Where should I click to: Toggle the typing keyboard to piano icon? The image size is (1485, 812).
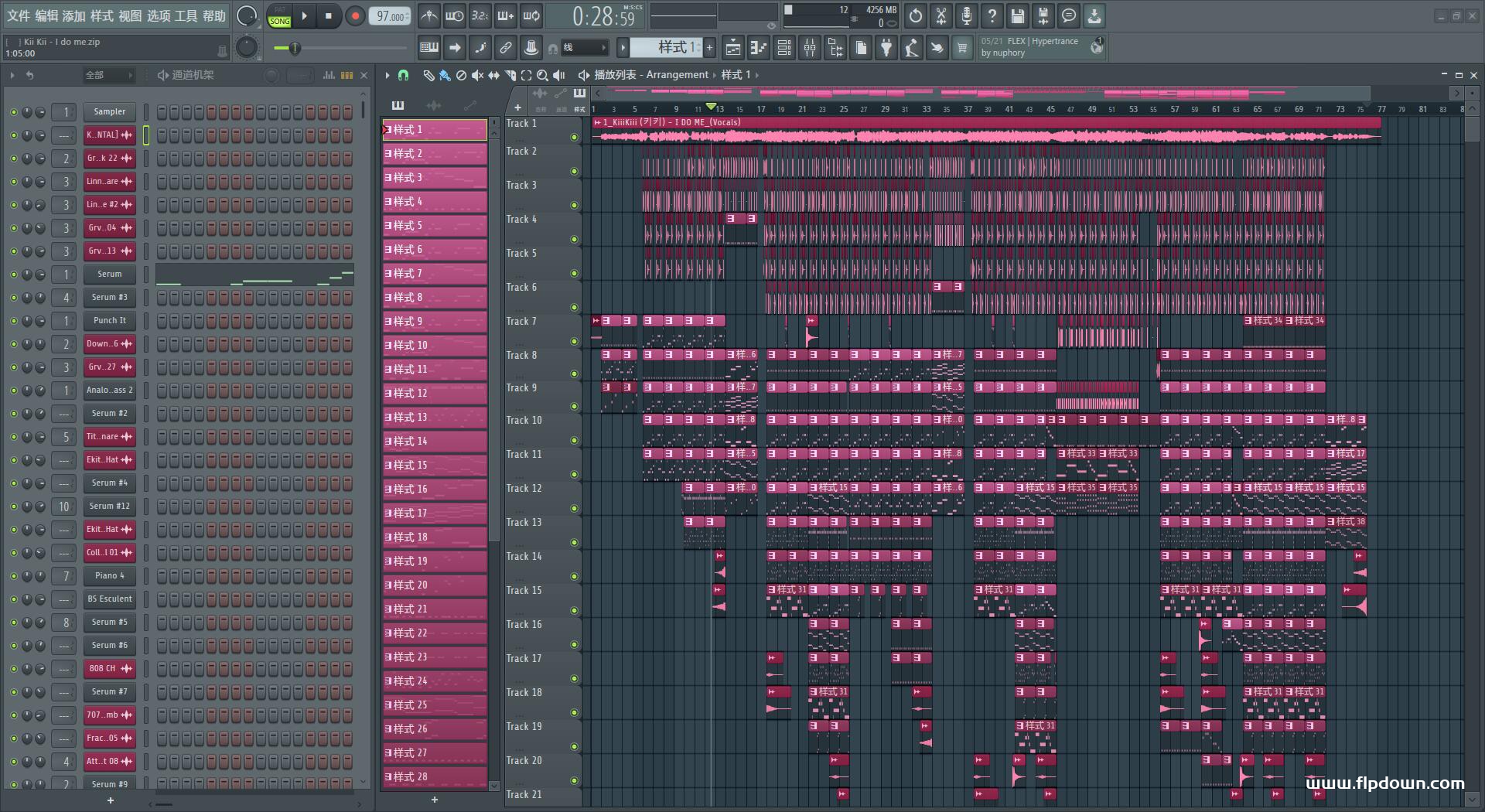pyautogui.click(x=428, y=48)
